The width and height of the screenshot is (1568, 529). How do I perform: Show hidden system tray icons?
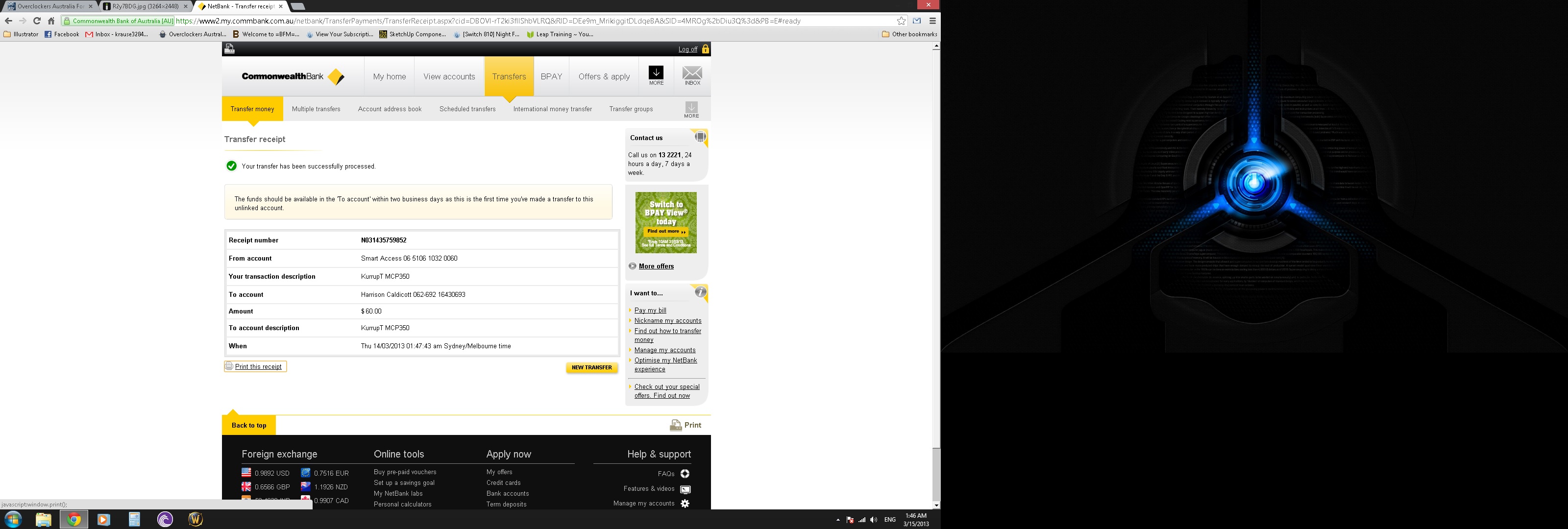point(838,520)
